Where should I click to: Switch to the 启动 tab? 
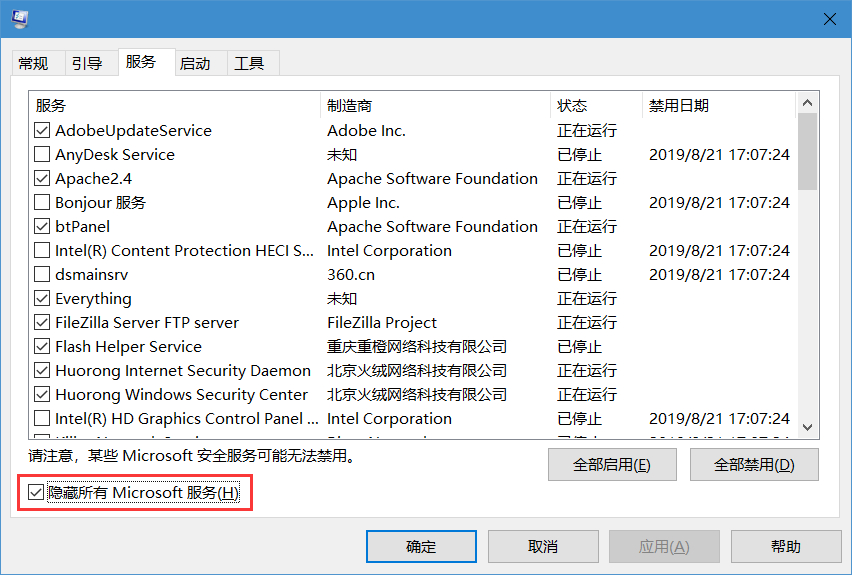pyautogui.click(x=195, y=63)
